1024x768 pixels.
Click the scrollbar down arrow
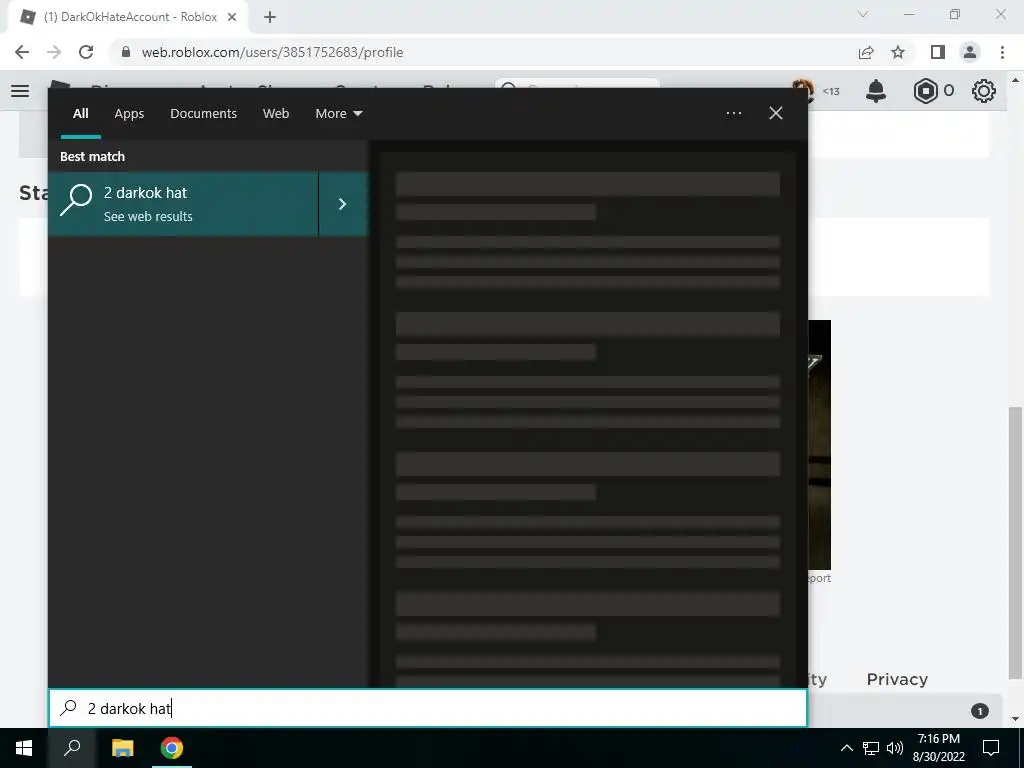point(1015,719)
